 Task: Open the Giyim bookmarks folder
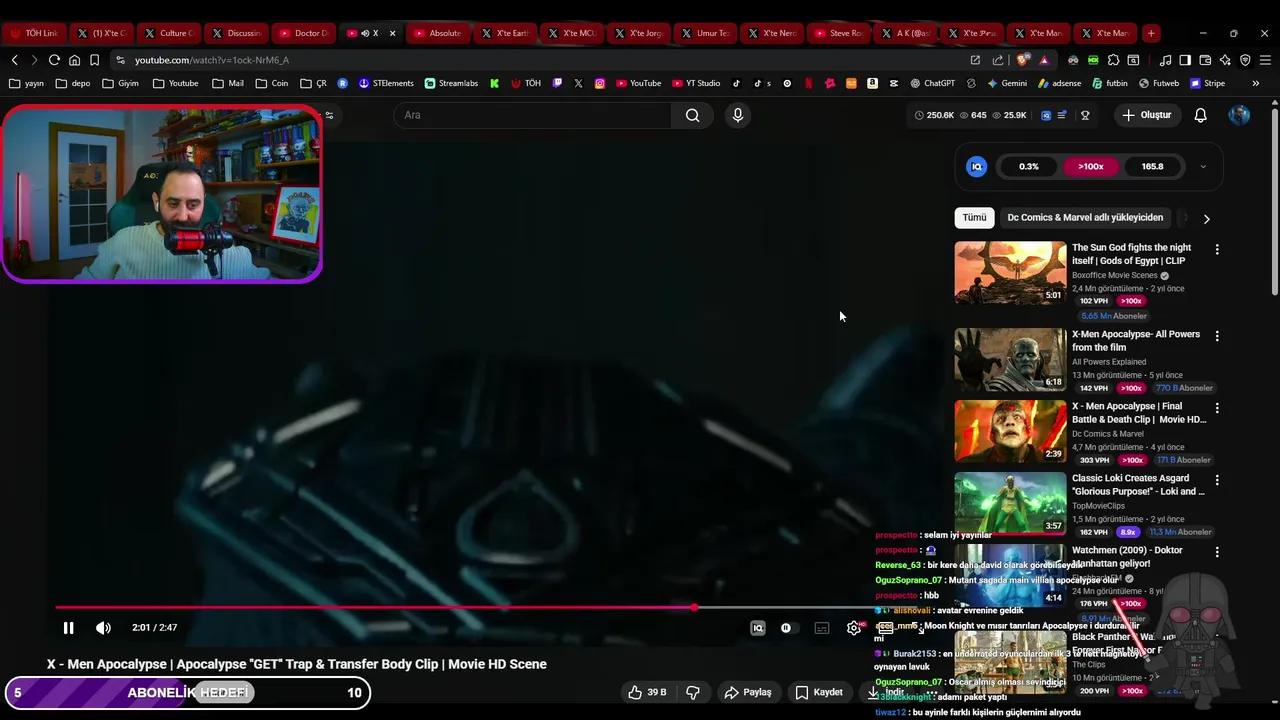(x=120, y=84)
